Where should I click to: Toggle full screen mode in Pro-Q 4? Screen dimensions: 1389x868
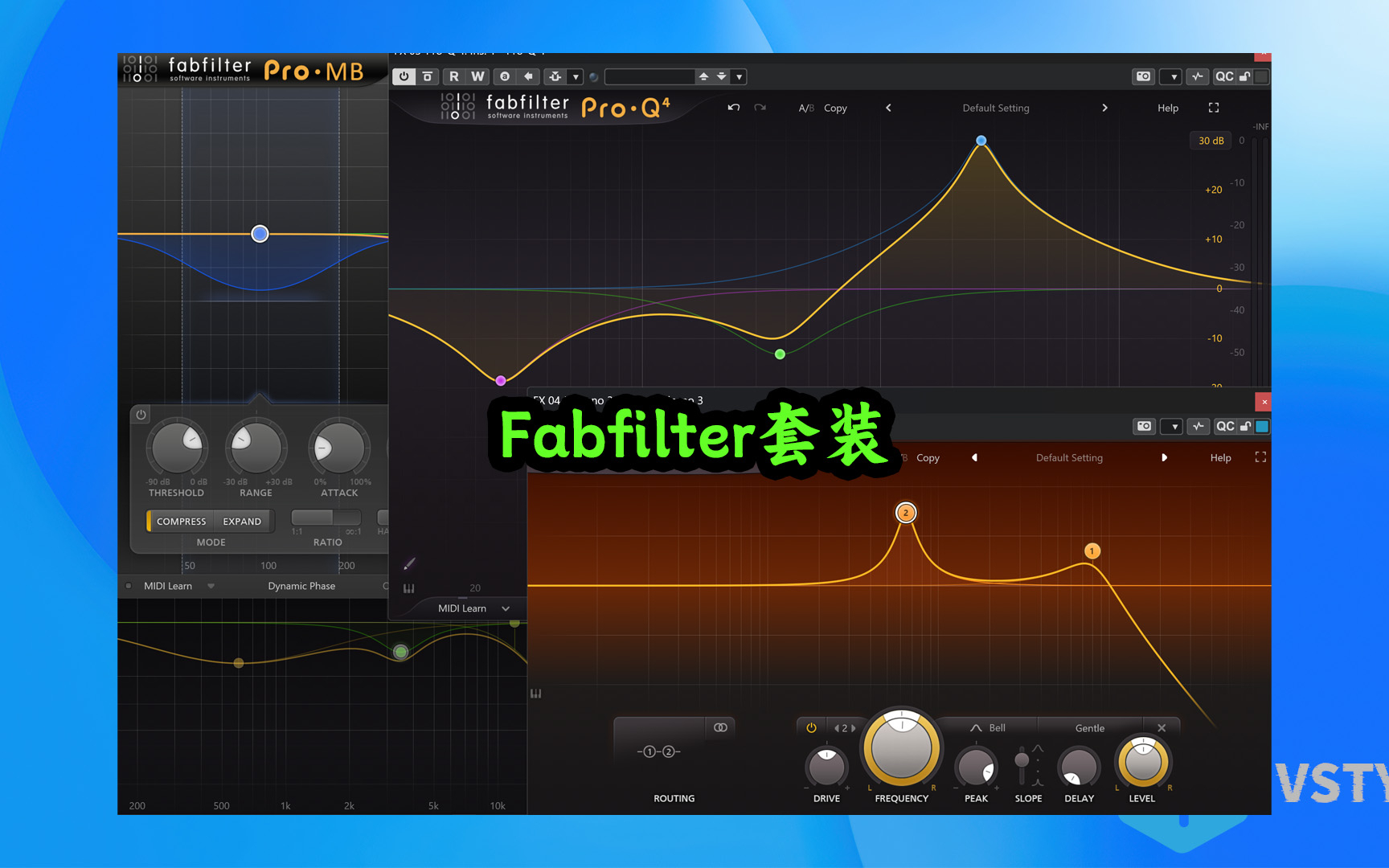click(x=1214, y=108)
